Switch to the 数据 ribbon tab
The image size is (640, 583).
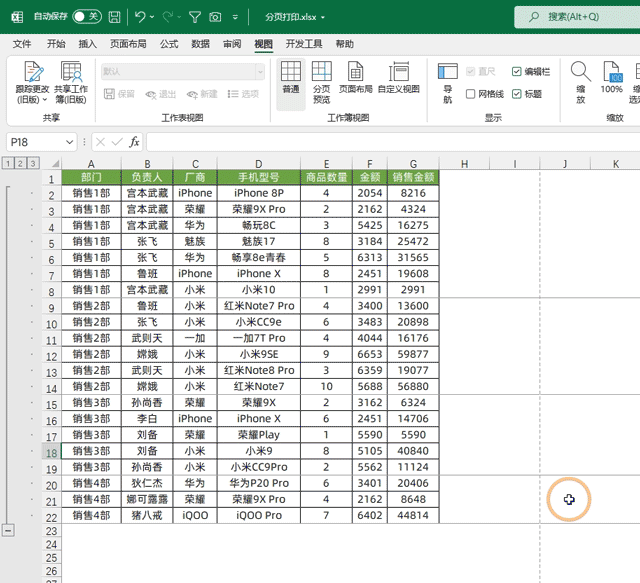(200, 44)
